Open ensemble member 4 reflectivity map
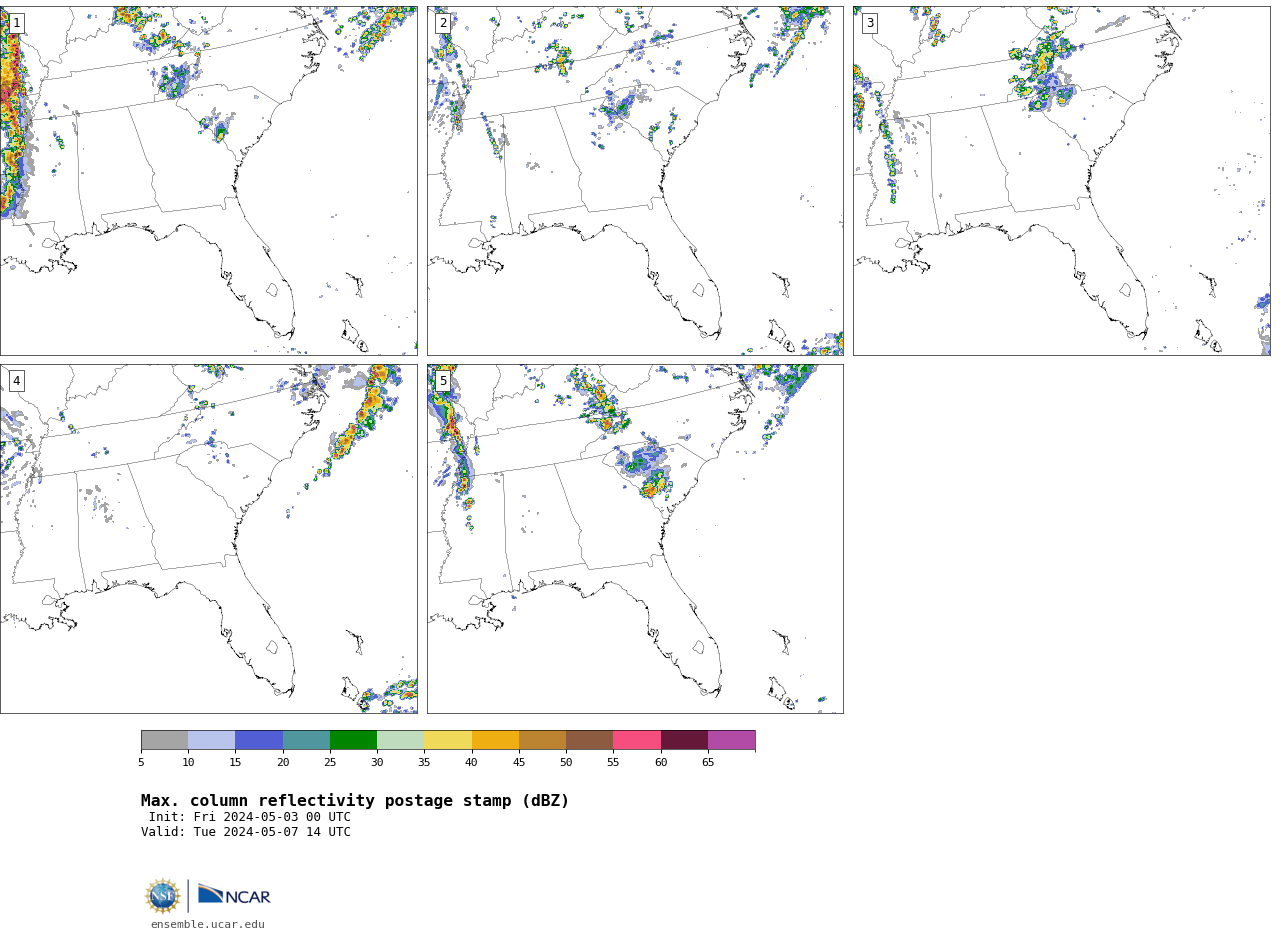 [x=209, y=539]
